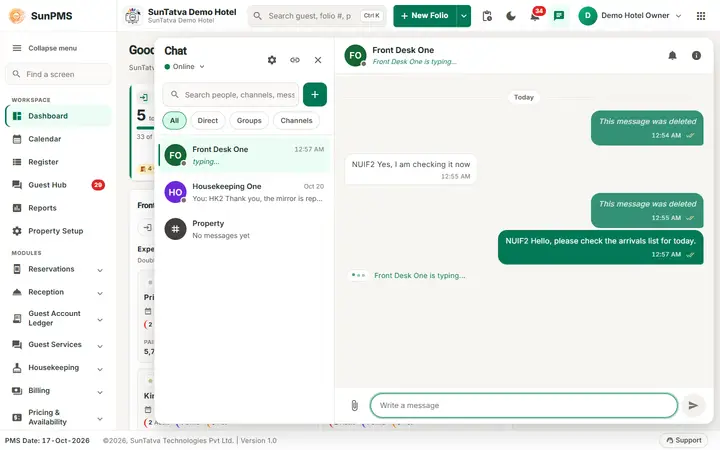Click the SunPMS logo icon
This screenshot has width=720, height=450.
click(x=17, y=16)
